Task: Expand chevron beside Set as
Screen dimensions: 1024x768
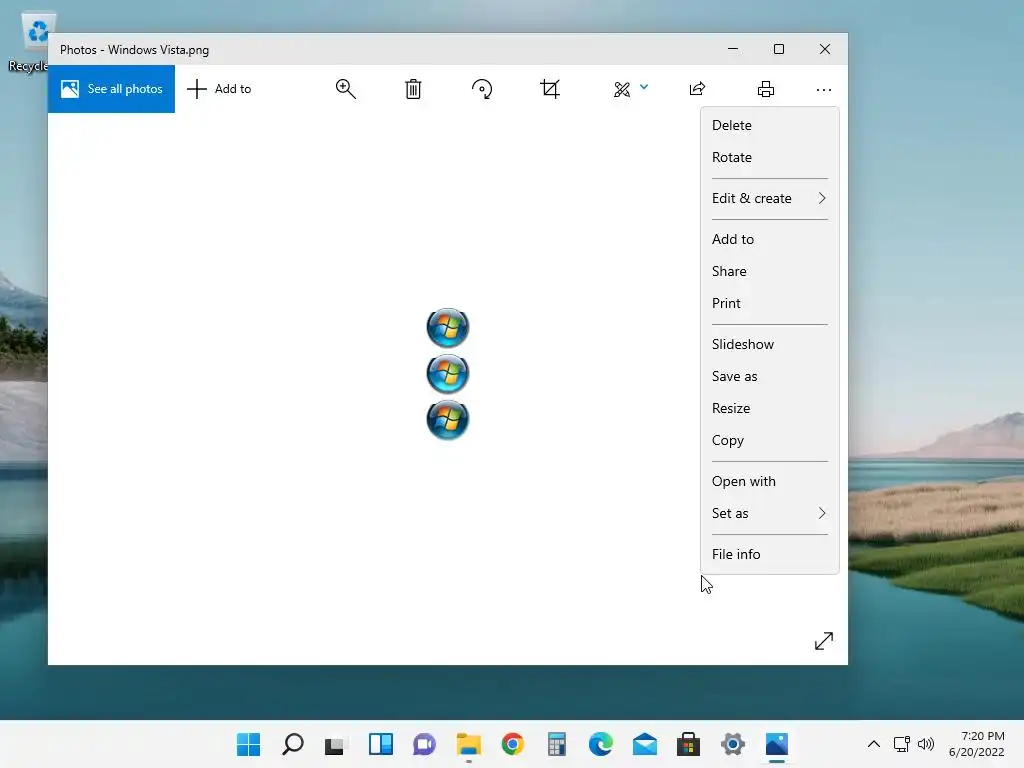Action: [822, 513]
